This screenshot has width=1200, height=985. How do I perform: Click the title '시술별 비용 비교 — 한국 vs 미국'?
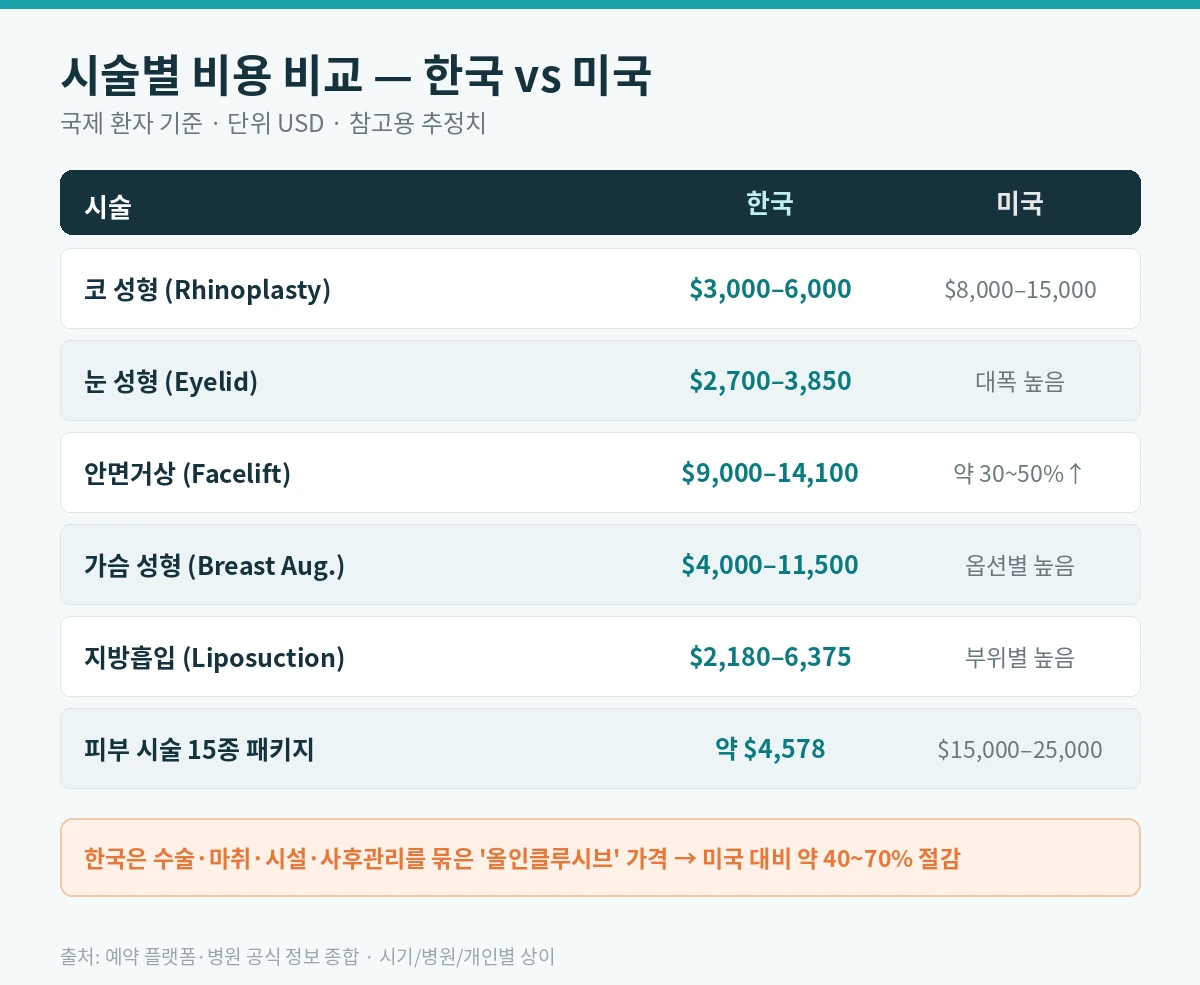coord(356,76)
